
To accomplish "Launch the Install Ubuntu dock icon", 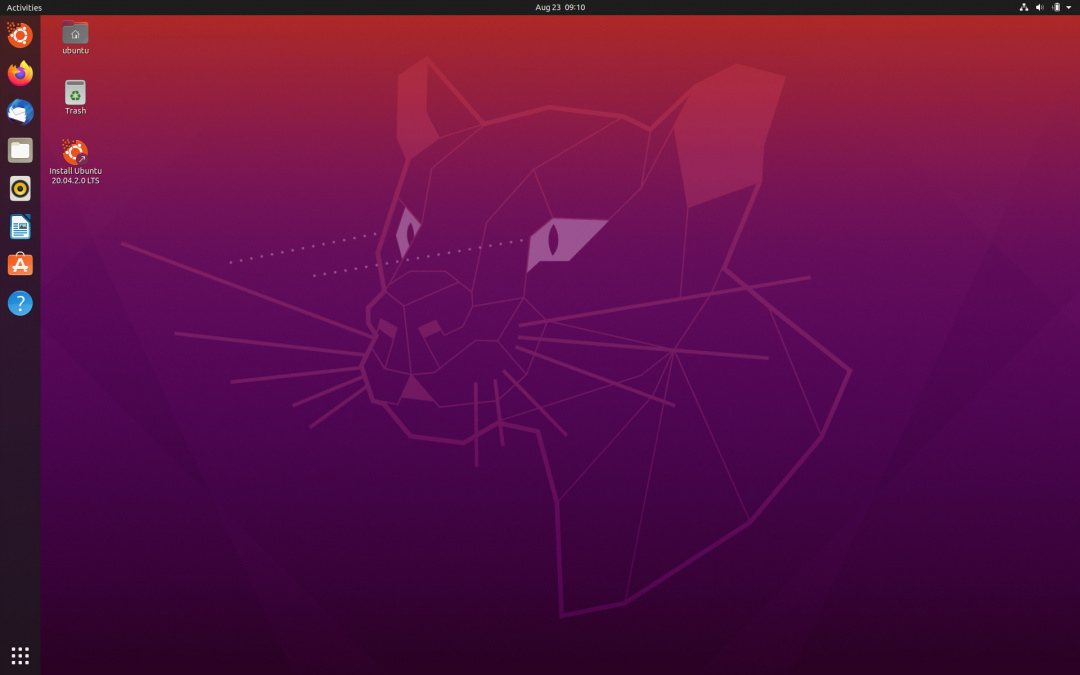I will (x=20, y=35).
